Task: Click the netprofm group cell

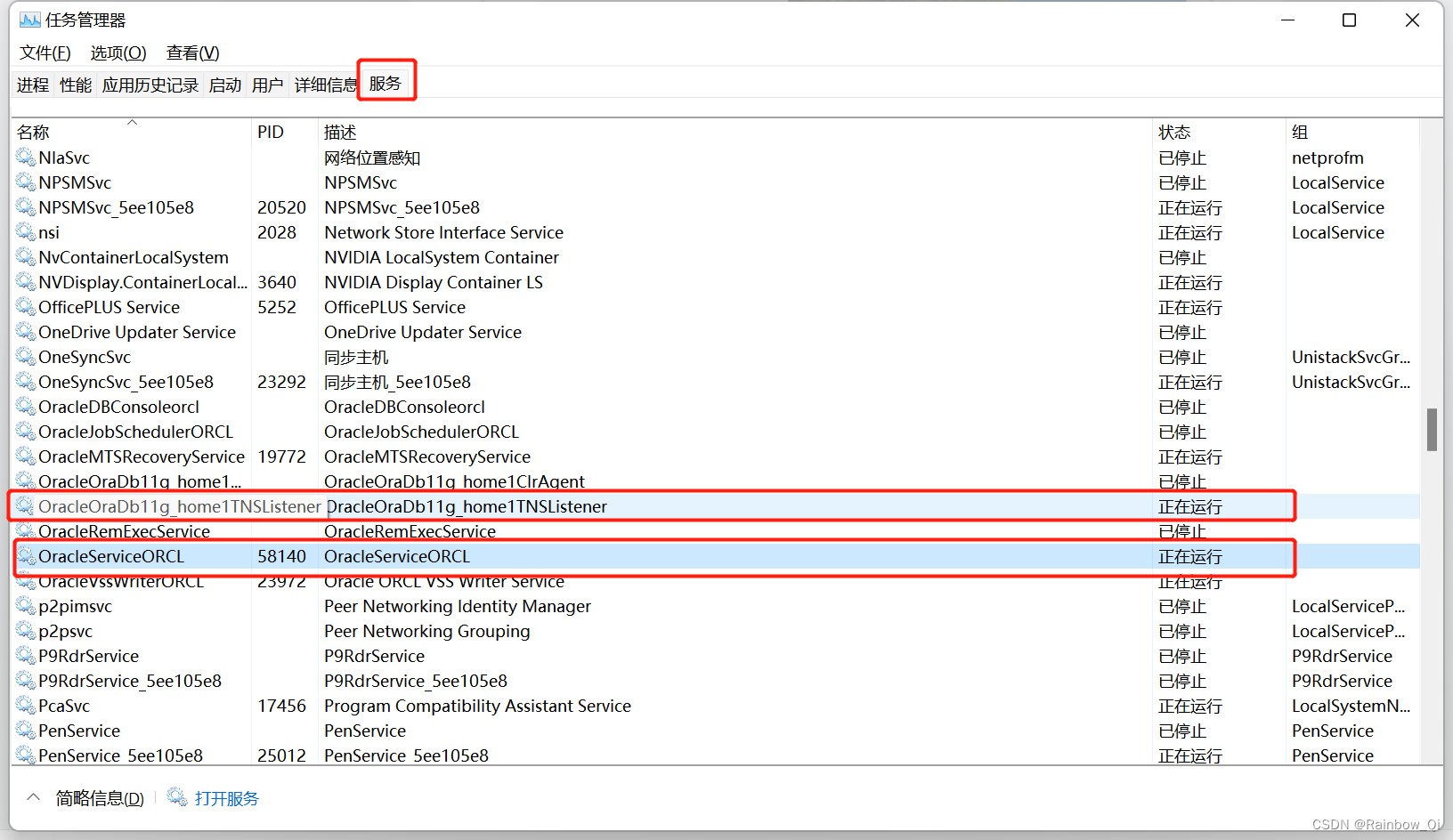Action: point(1327,157)
